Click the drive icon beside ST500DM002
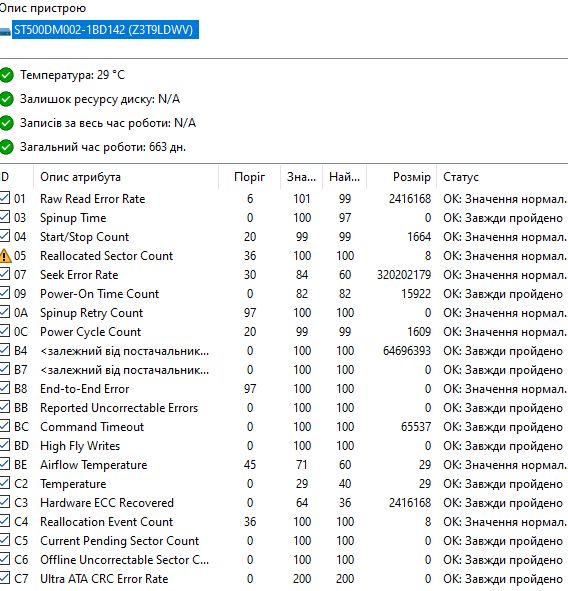The image size is (568, 591). pos(5,32)
